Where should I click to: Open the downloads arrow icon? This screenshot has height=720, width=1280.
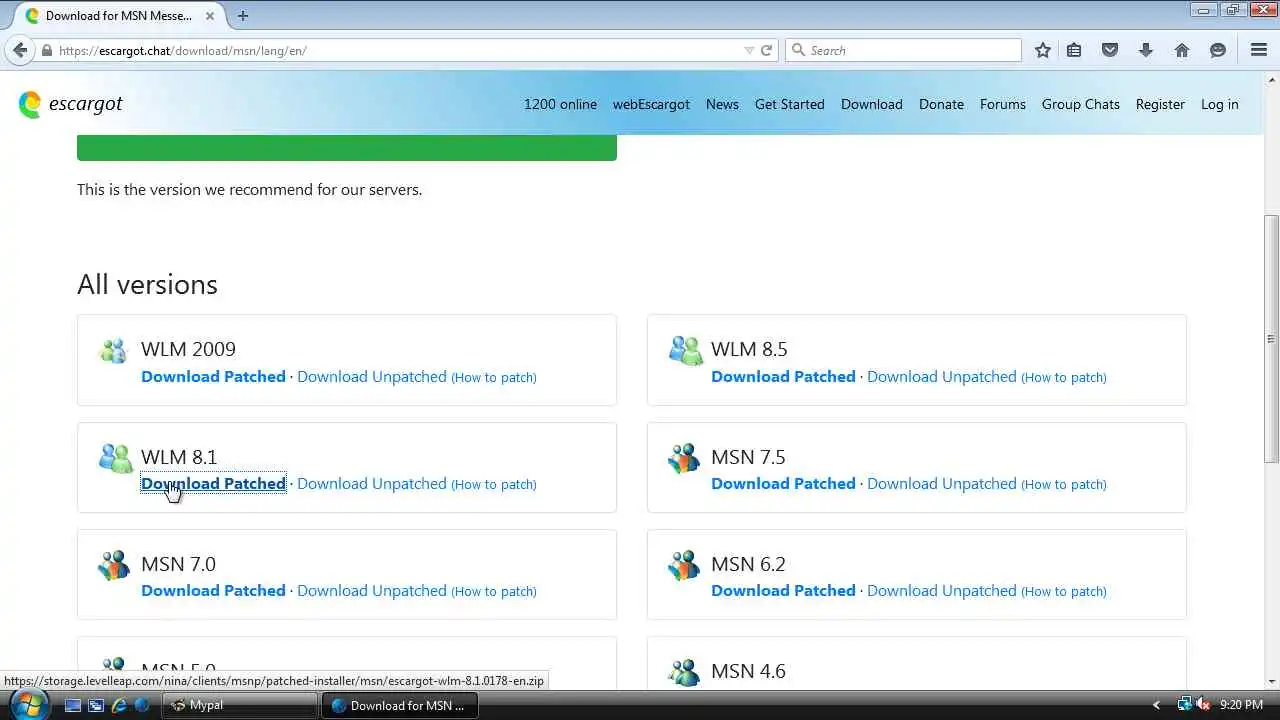coord(1146,50)
